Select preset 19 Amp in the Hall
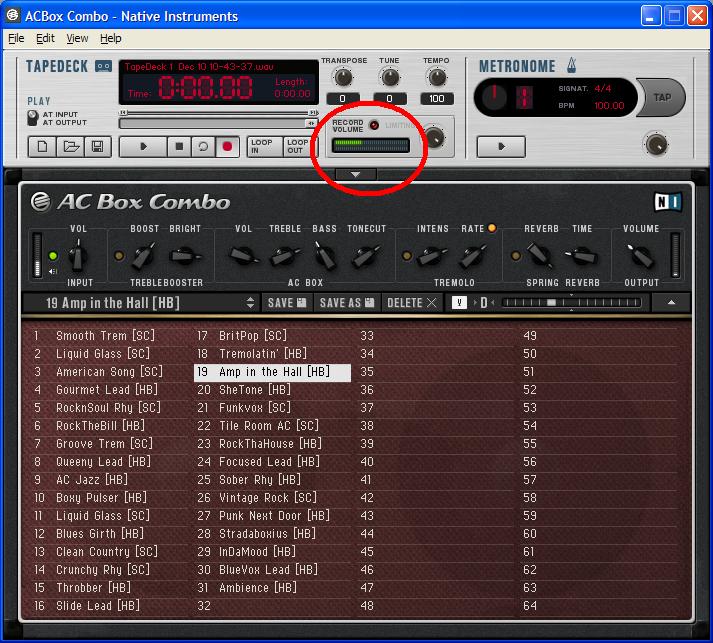The image size is (713, 643). coord(272,372)
